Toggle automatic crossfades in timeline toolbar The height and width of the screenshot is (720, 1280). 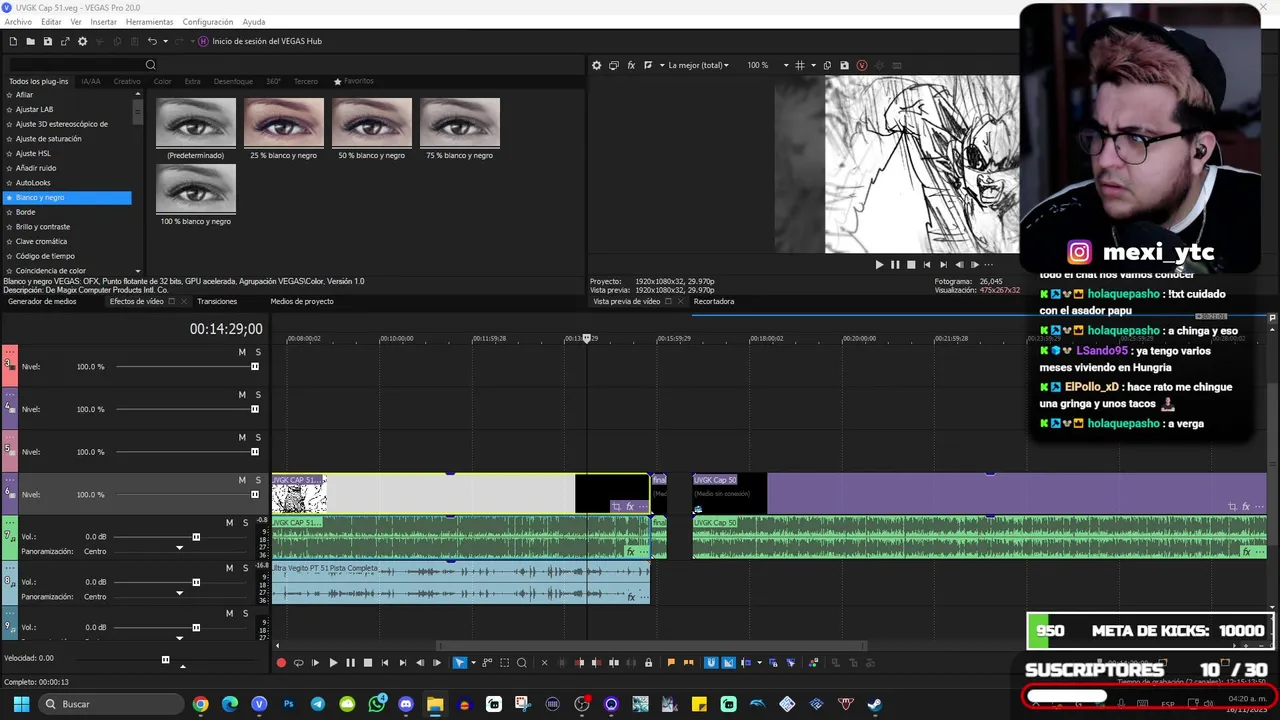[728, 662]
